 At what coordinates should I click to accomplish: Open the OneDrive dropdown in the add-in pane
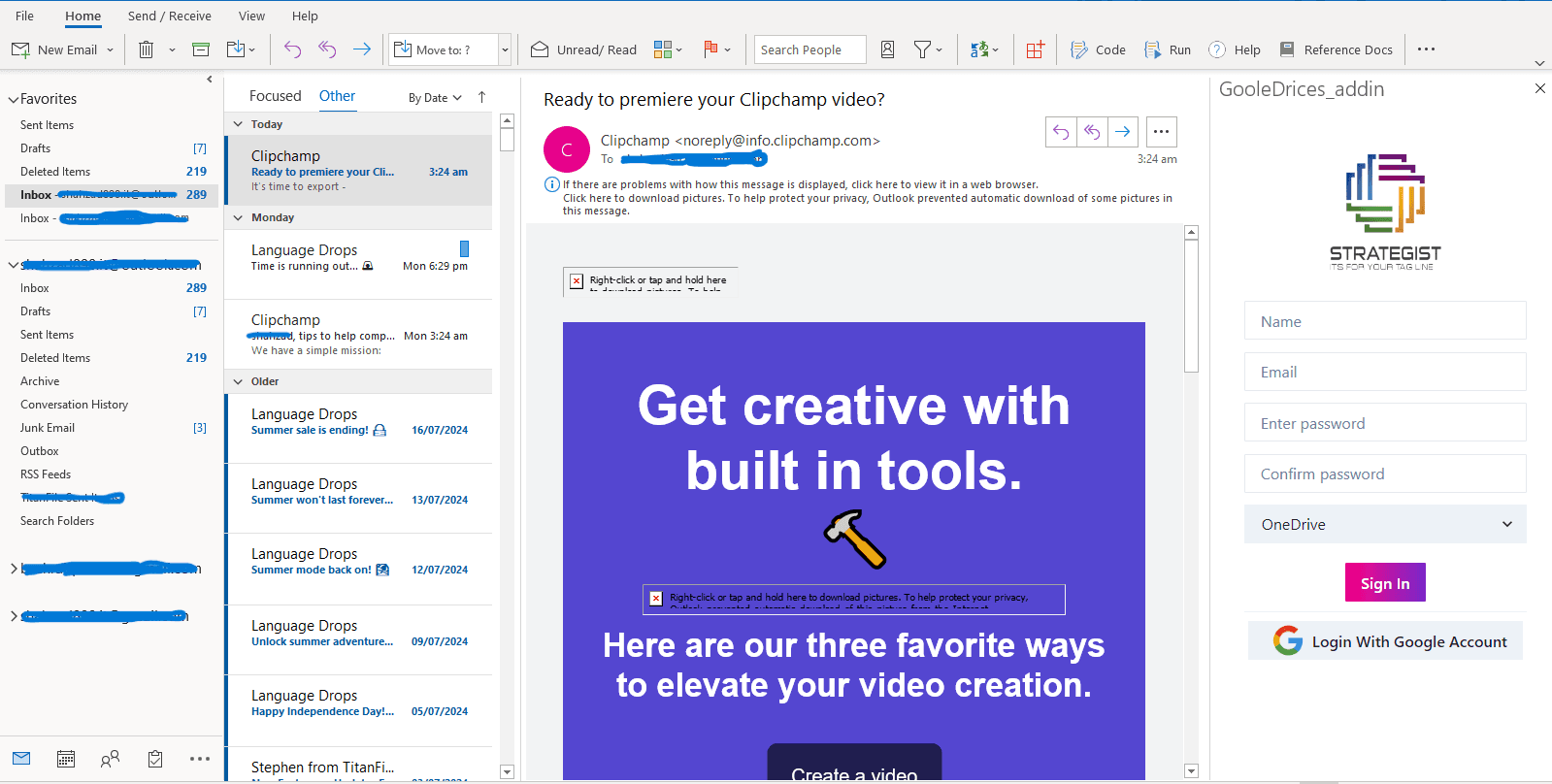tap(1385, 524)
